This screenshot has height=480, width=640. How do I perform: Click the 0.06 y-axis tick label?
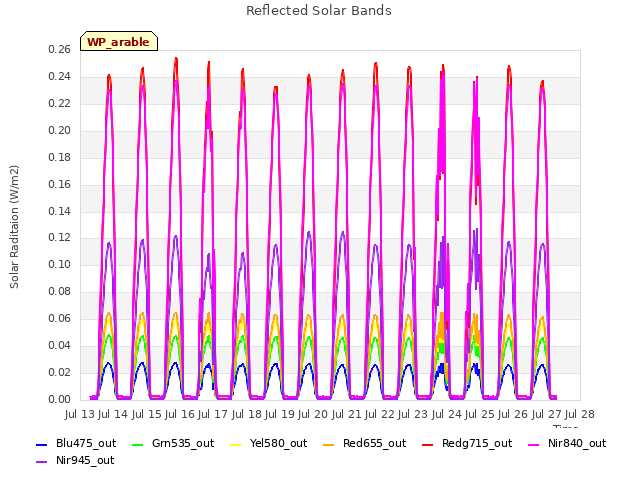pyautogui.click(x=59, y=318)
